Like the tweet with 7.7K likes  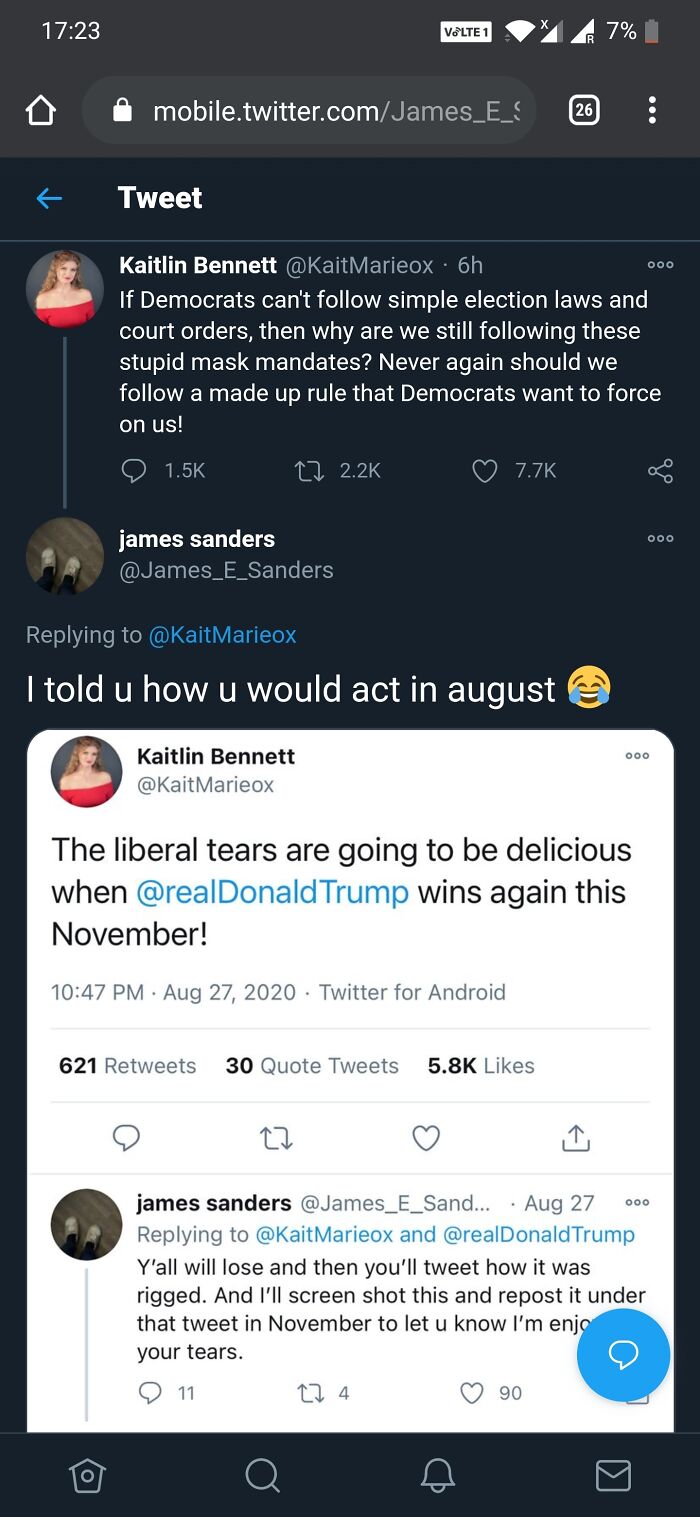(484, 470)
